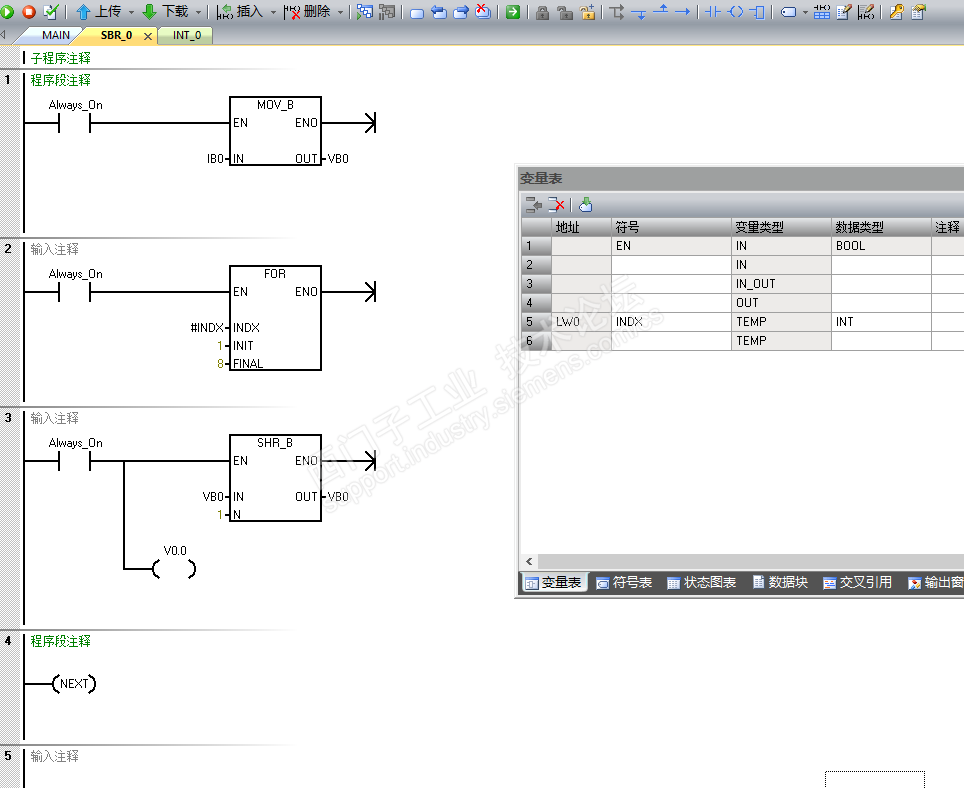The width and height of the screenshot is (964, 788).
Task: Open the 删除 delete dropdown arrow
Action: (x=340, y=12)
